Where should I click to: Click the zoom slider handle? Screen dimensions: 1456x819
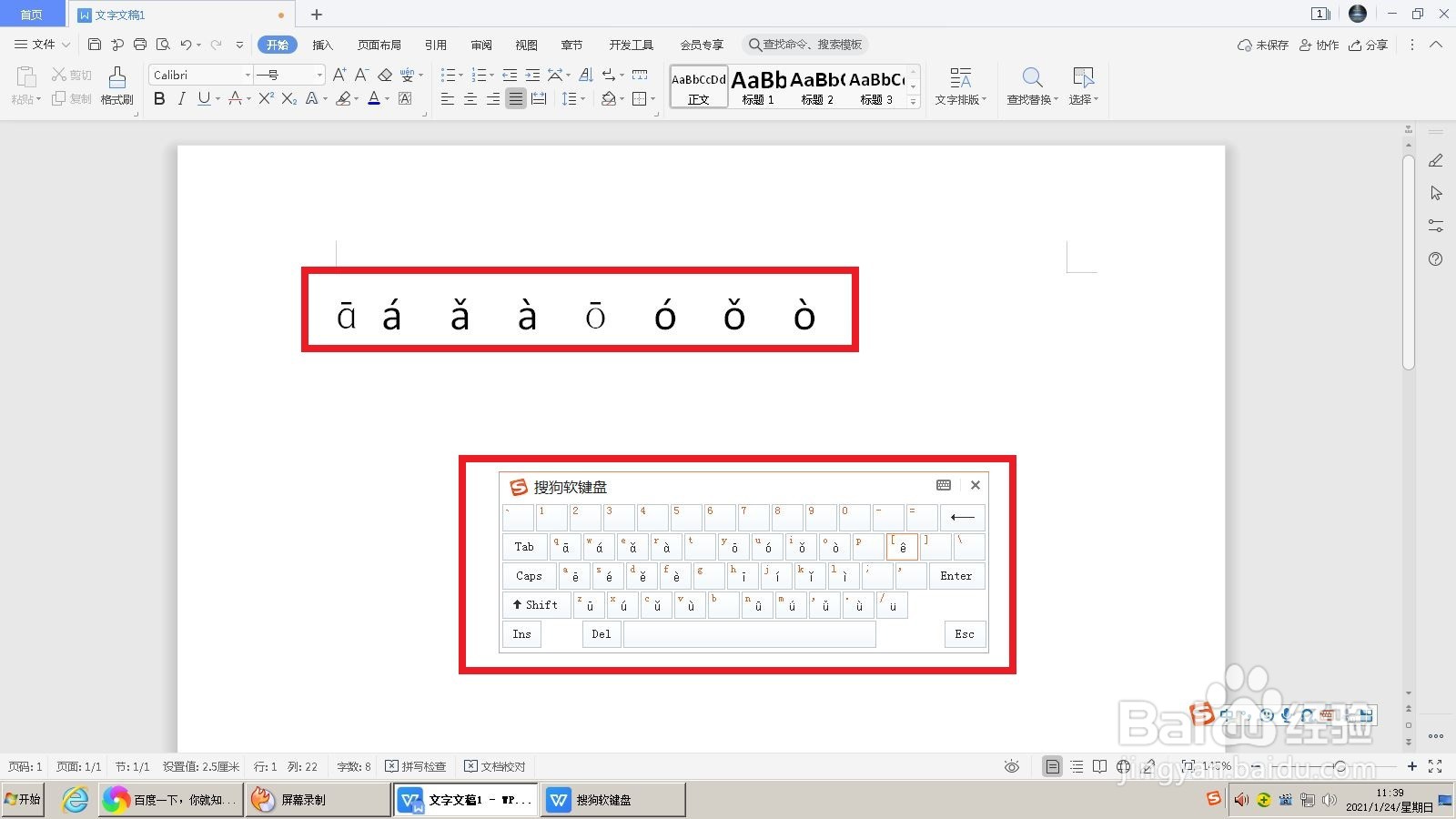coord(1340,766)
